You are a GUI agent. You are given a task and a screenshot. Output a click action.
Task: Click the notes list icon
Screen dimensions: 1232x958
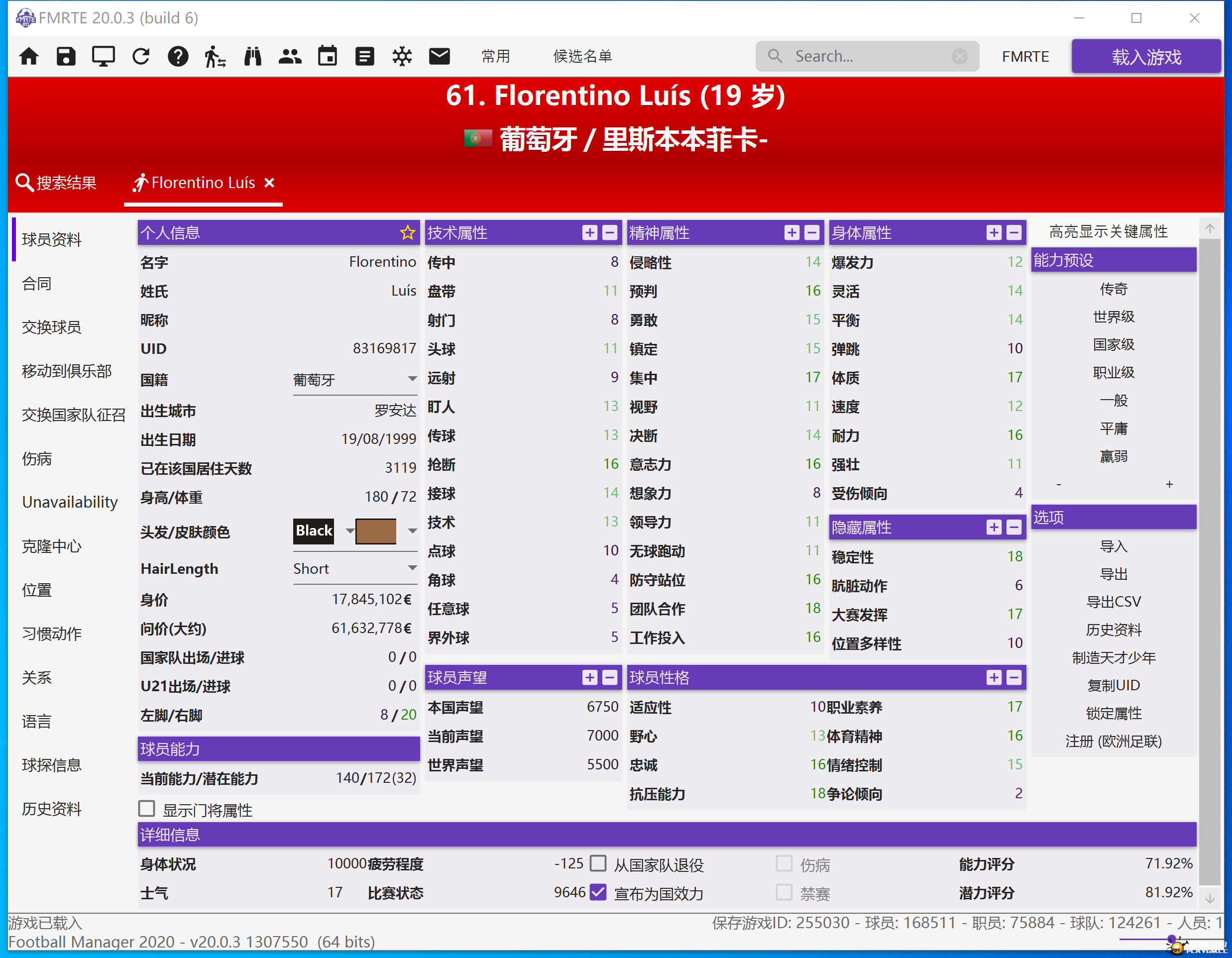(x=364, y=56)
